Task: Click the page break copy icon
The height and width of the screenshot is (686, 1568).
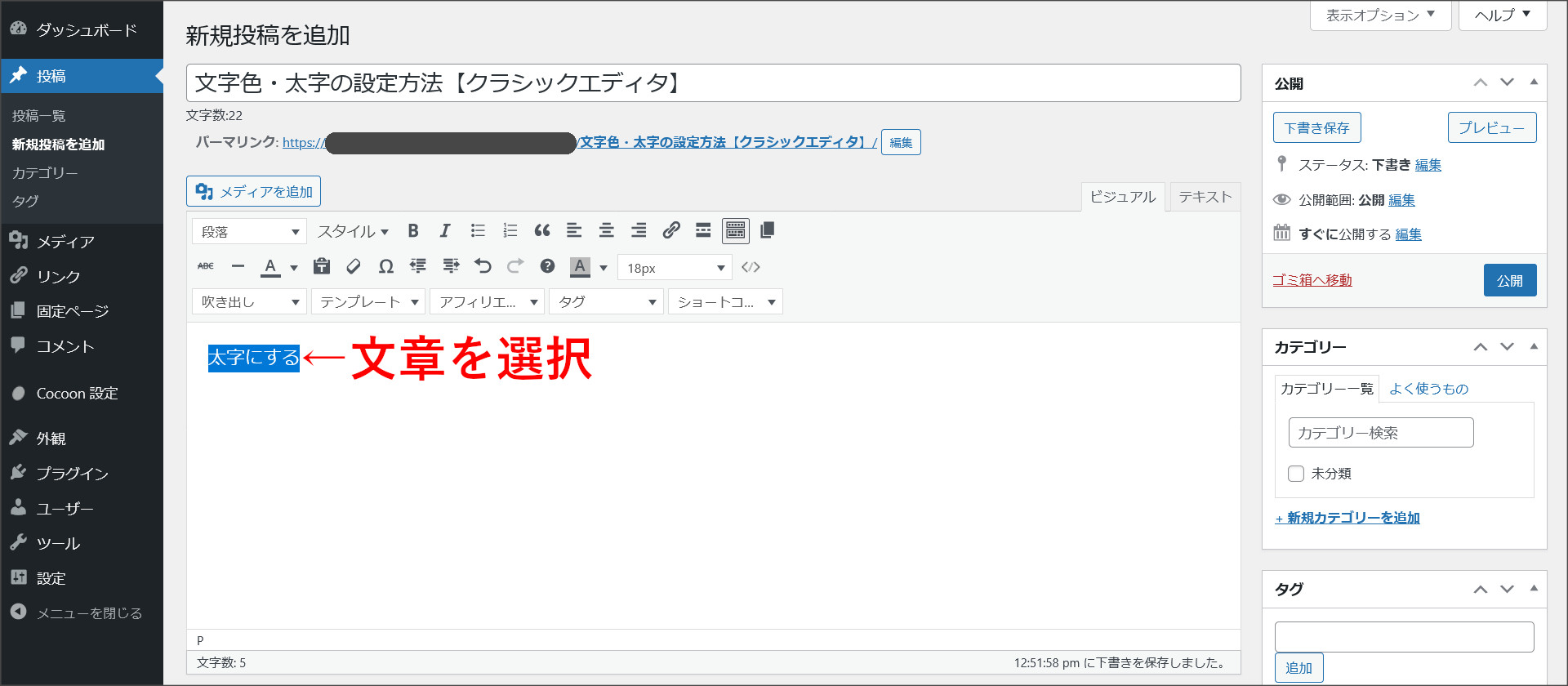Action: tap(767, 231)
